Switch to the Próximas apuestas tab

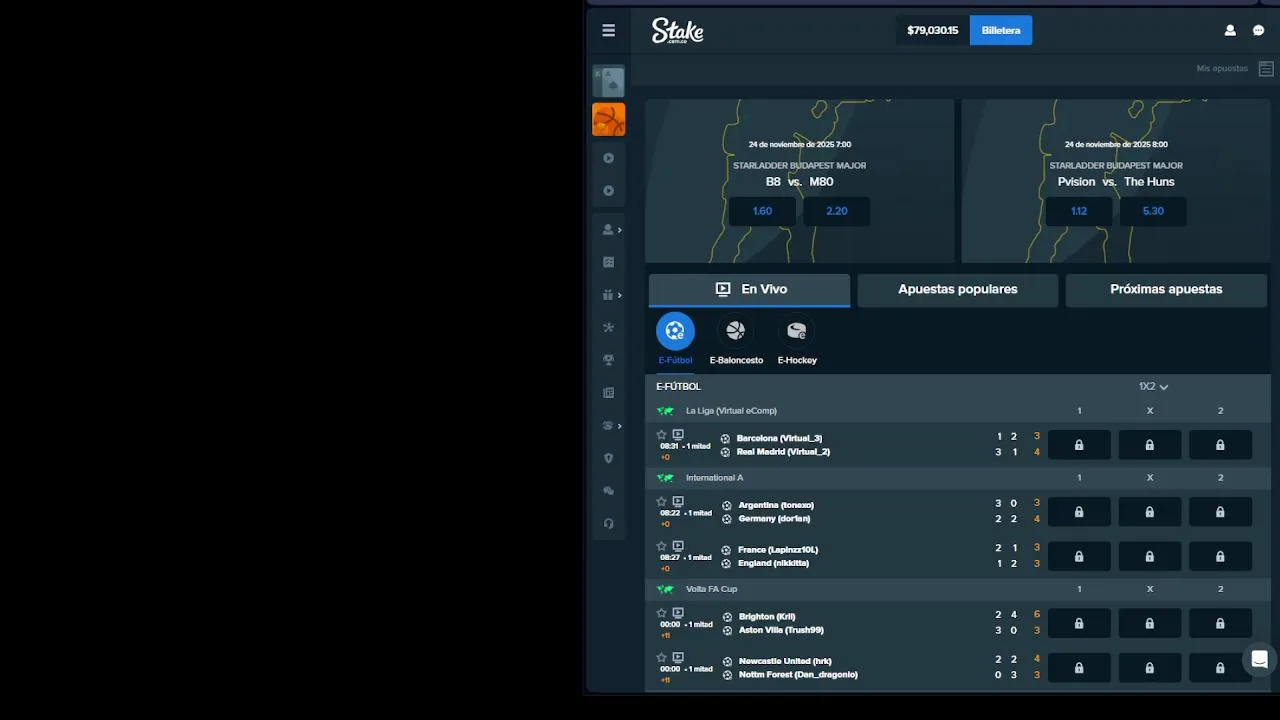pyautogui.click(x=1166, y=290)
